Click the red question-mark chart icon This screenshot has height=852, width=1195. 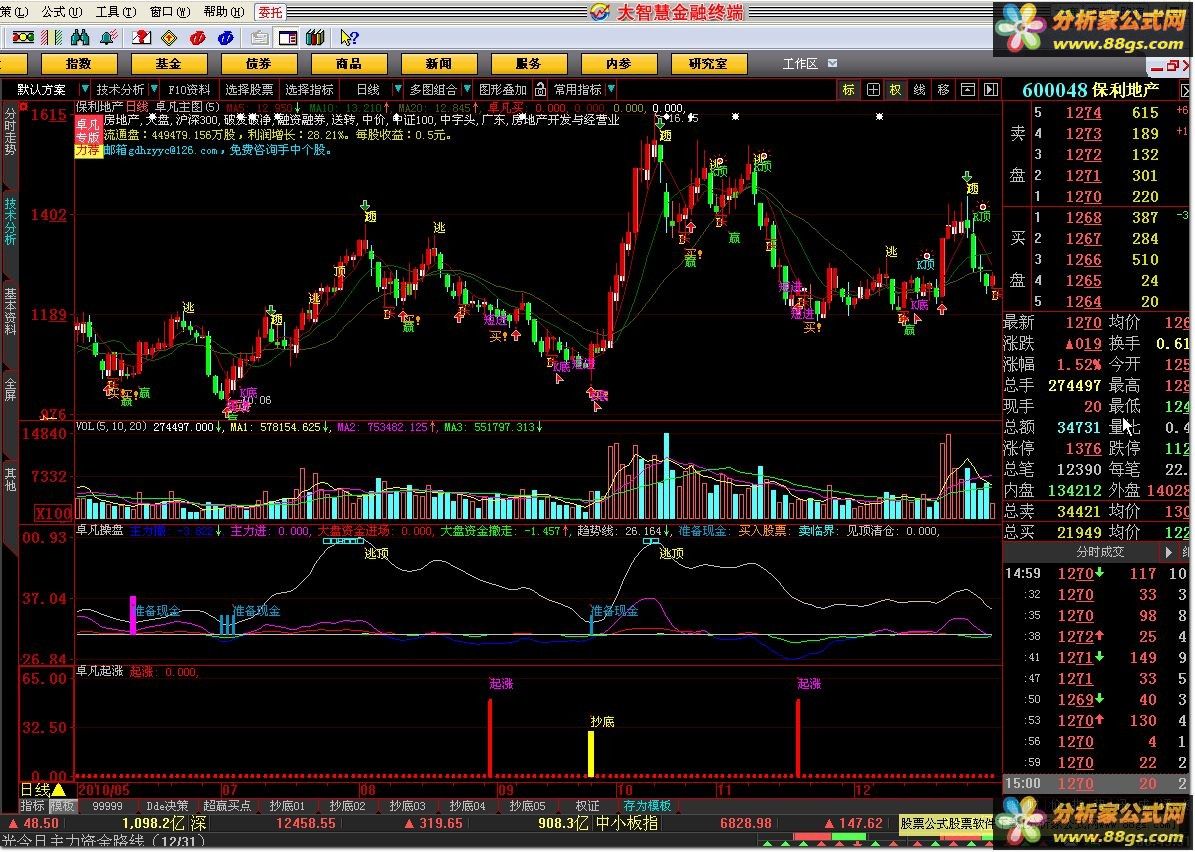pyautogui.click(x=141, y=37)
